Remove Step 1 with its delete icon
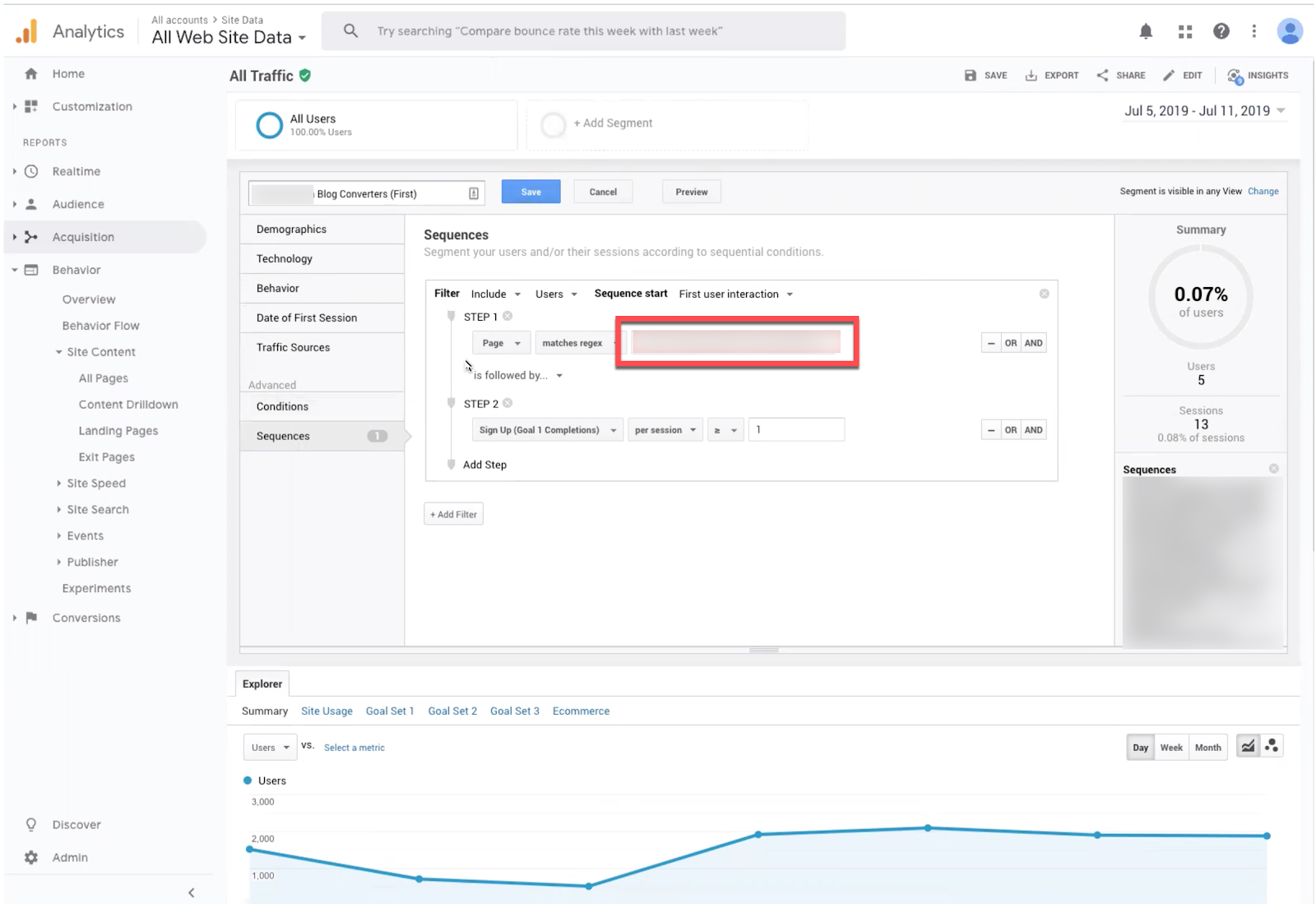Viewport: 1316px width, 904px height. tap(507, 317)
